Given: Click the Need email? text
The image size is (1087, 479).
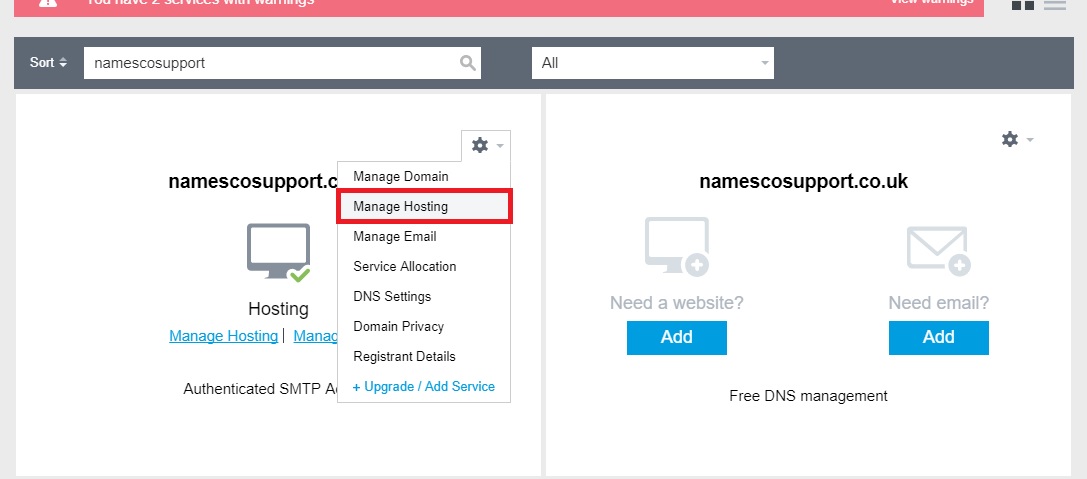Looking at the screenshot, I should (939, 303).
